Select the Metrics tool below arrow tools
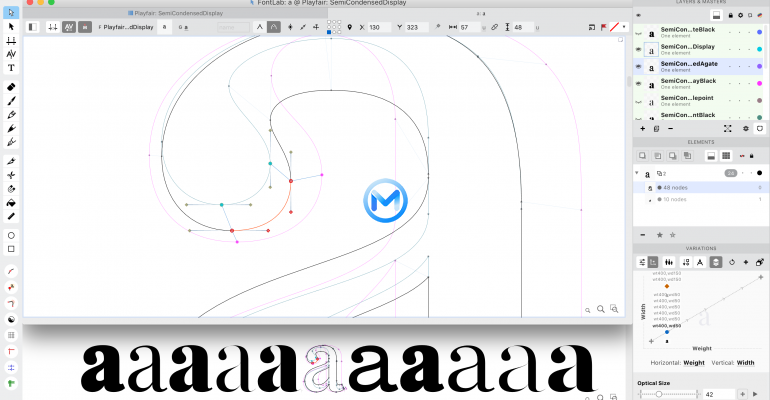 (x=11, y=40)
